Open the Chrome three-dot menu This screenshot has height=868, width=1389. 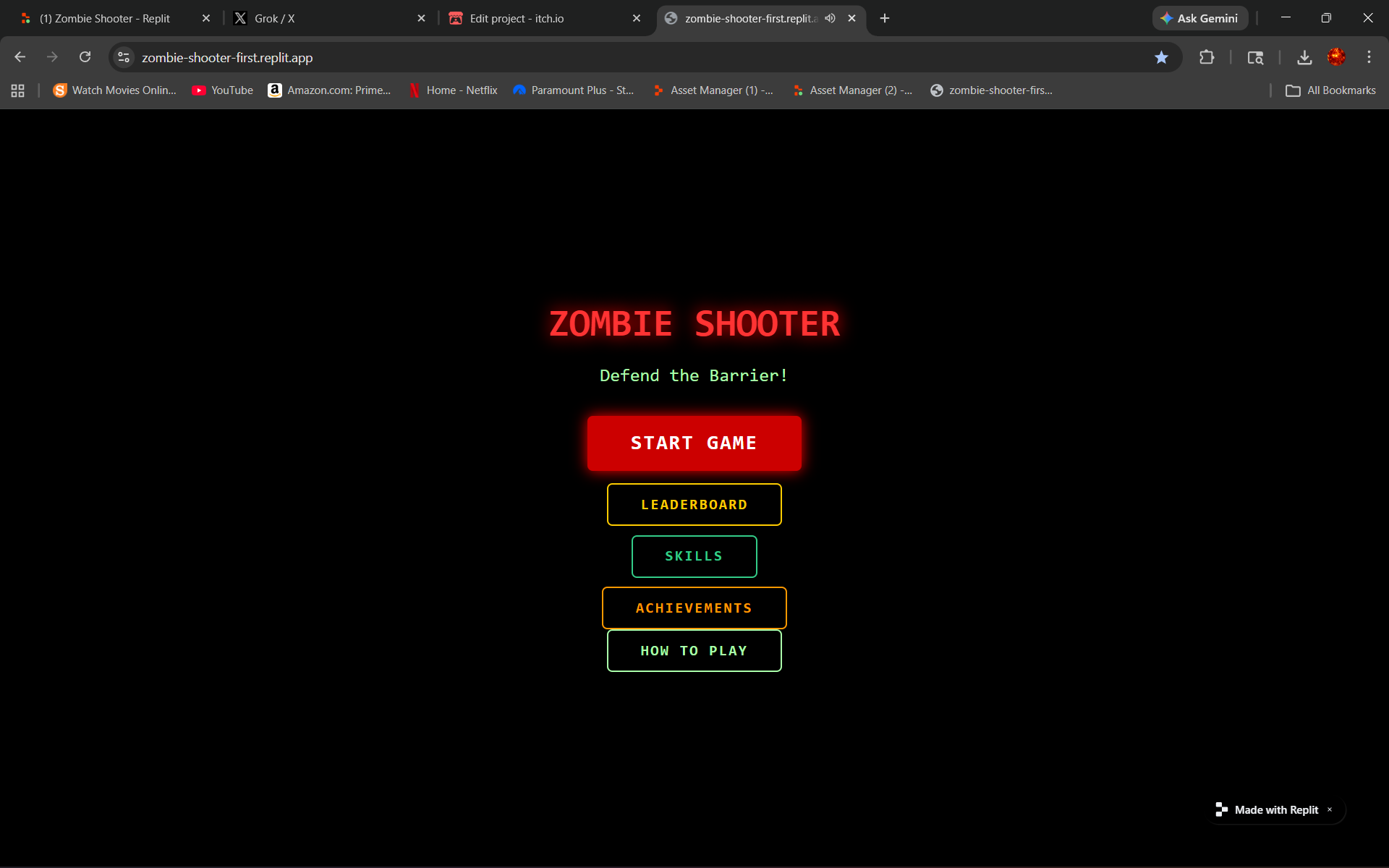[1368, 57]
